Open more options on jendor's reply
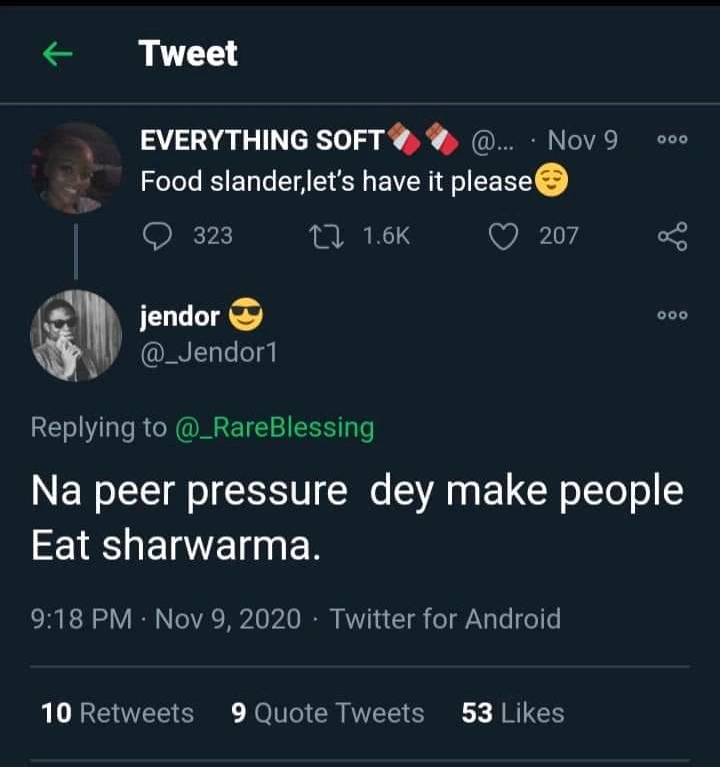The image size is (720, 770). 672,315
